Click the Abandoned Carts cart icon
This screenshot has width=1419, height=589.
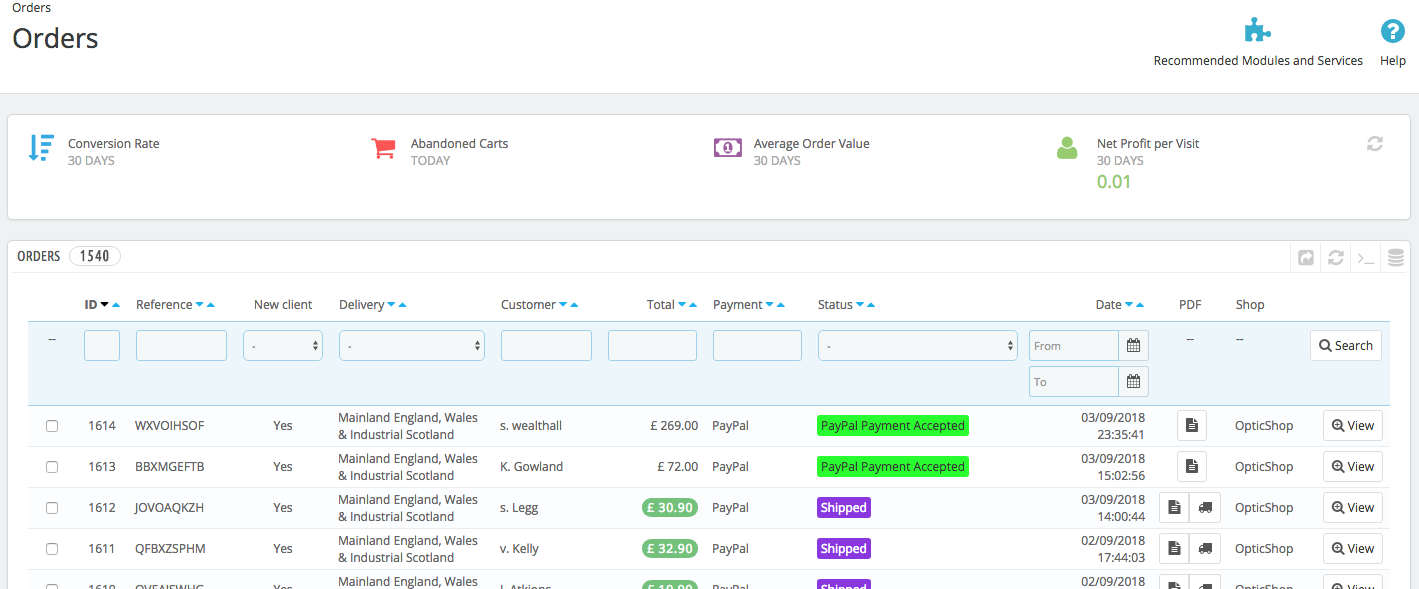[x=383, y=148]
